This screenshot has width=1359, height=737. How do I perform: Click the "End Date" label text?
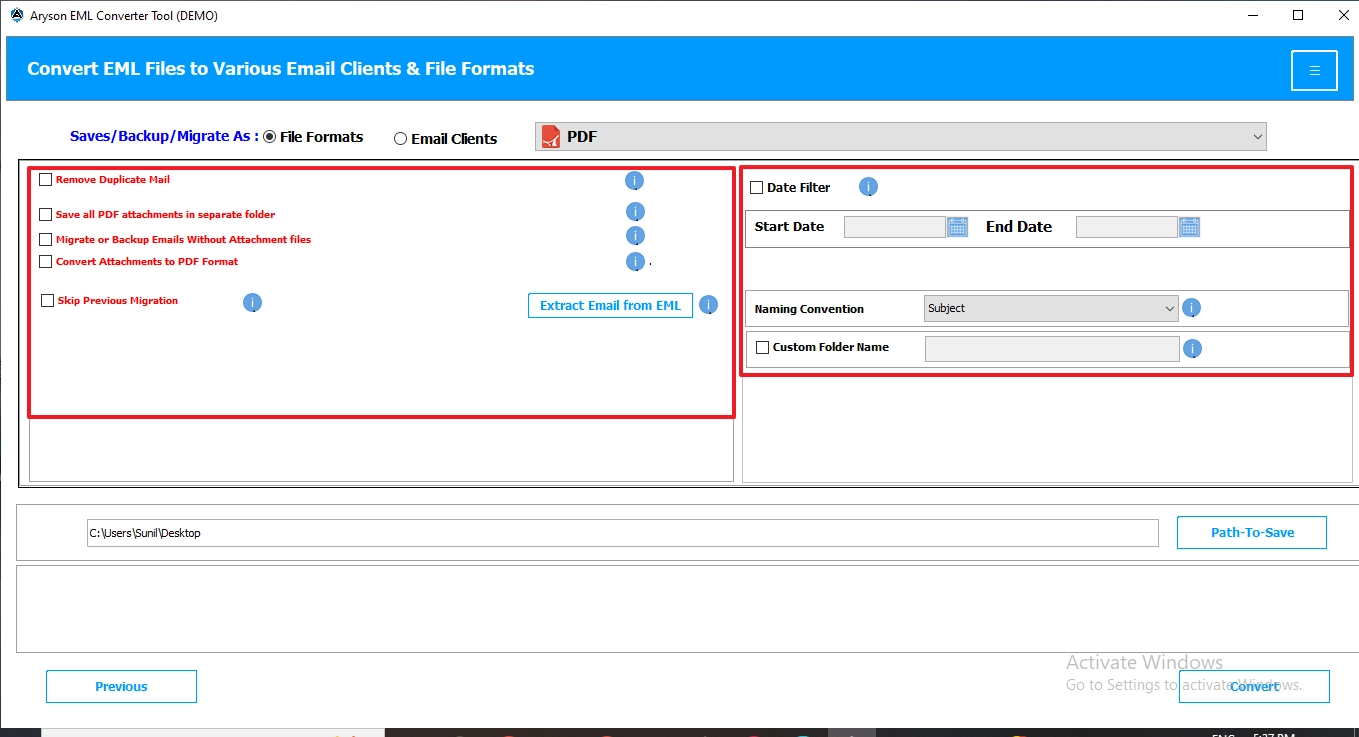pos(1019,227)
